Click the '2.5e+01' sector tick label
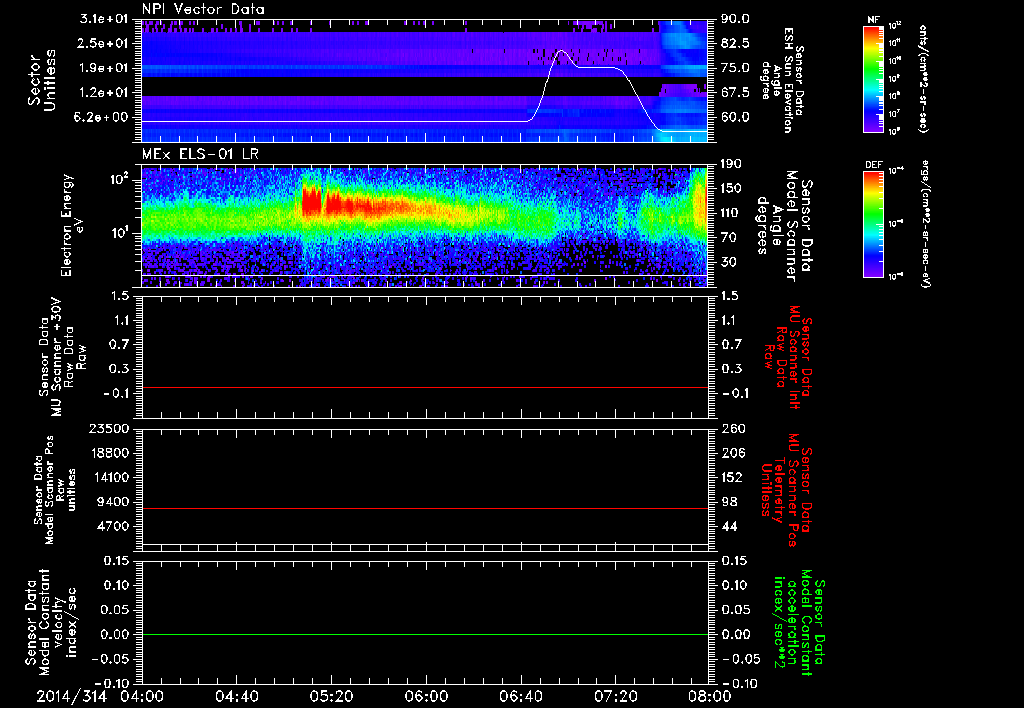1024x708 pixels. tap(101, 43)
